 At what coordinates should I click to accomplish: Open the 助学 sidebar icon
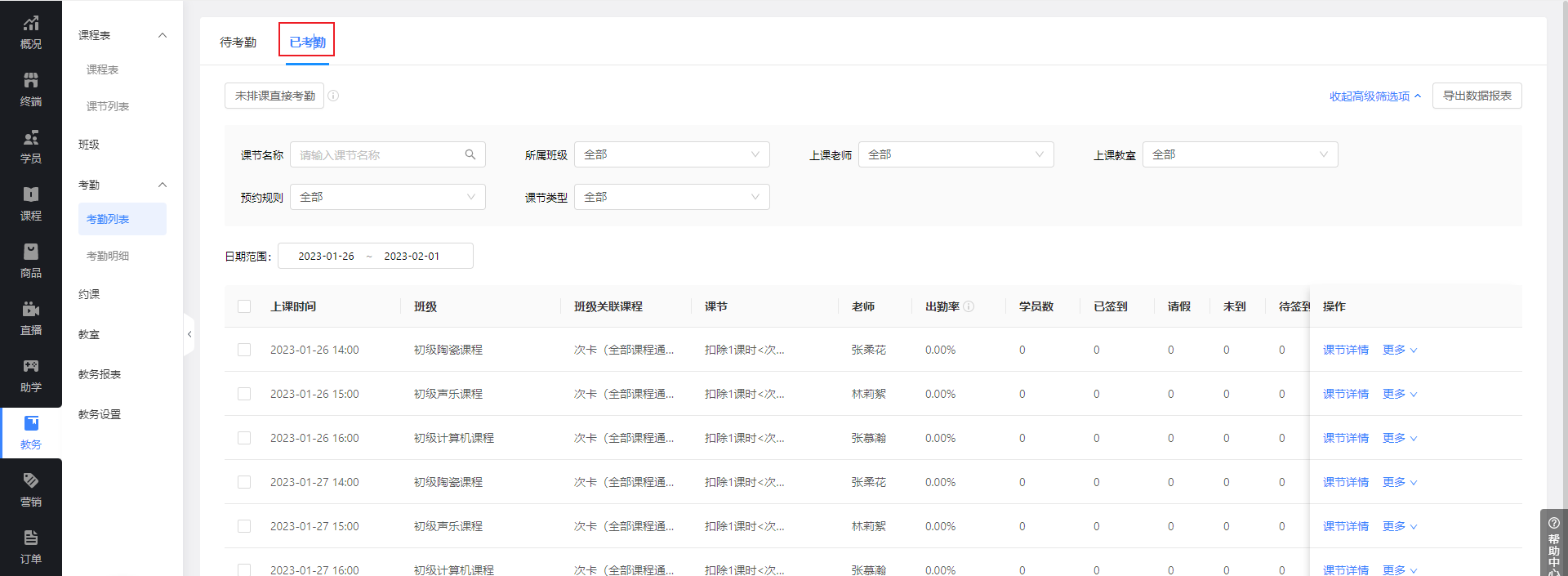coord(30,376)
